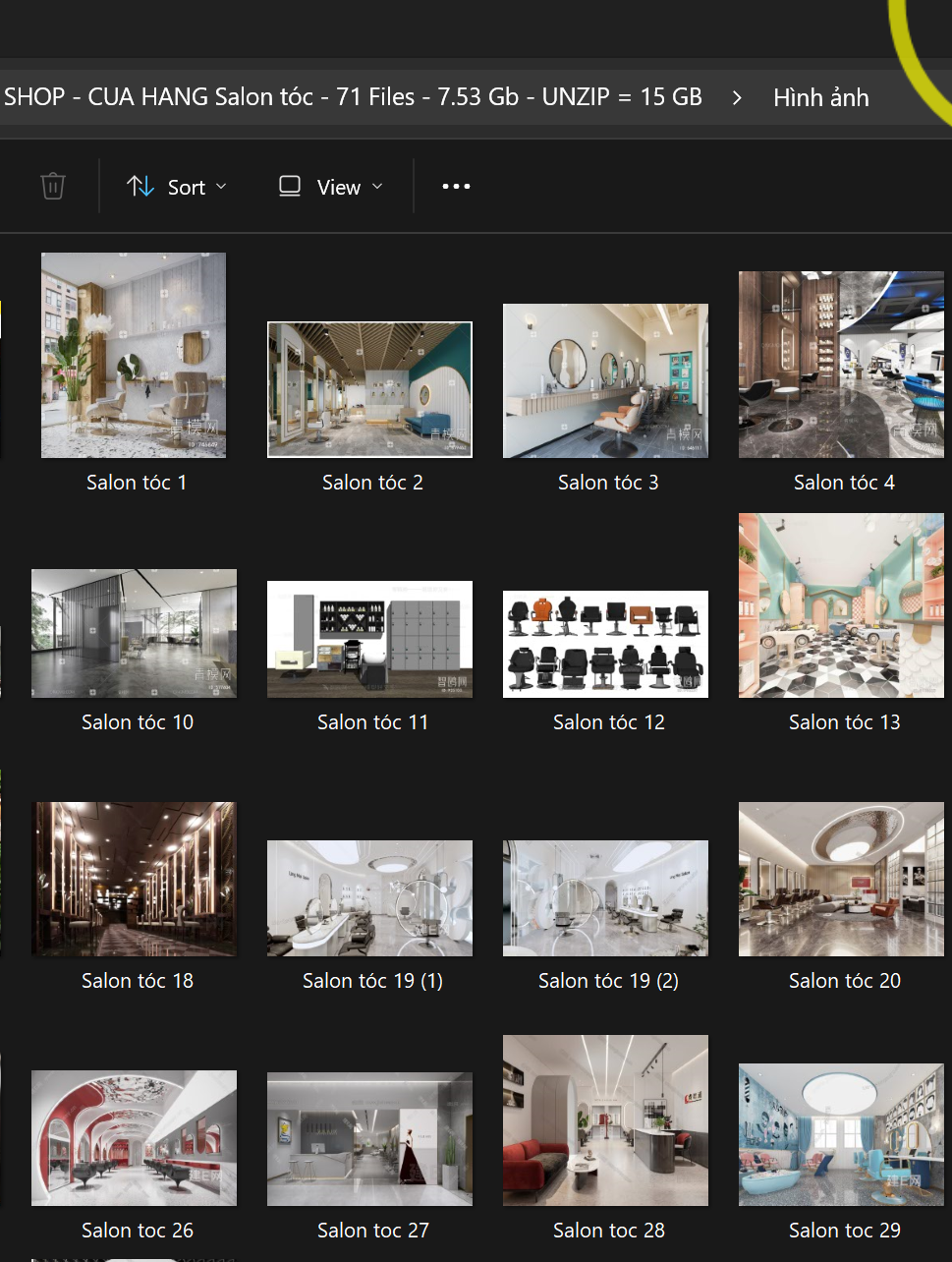Go to SHOP - CUA HANG Salon tóc breadcrumb
This screenshot has width=952, height=1262.
coord(353,97)
